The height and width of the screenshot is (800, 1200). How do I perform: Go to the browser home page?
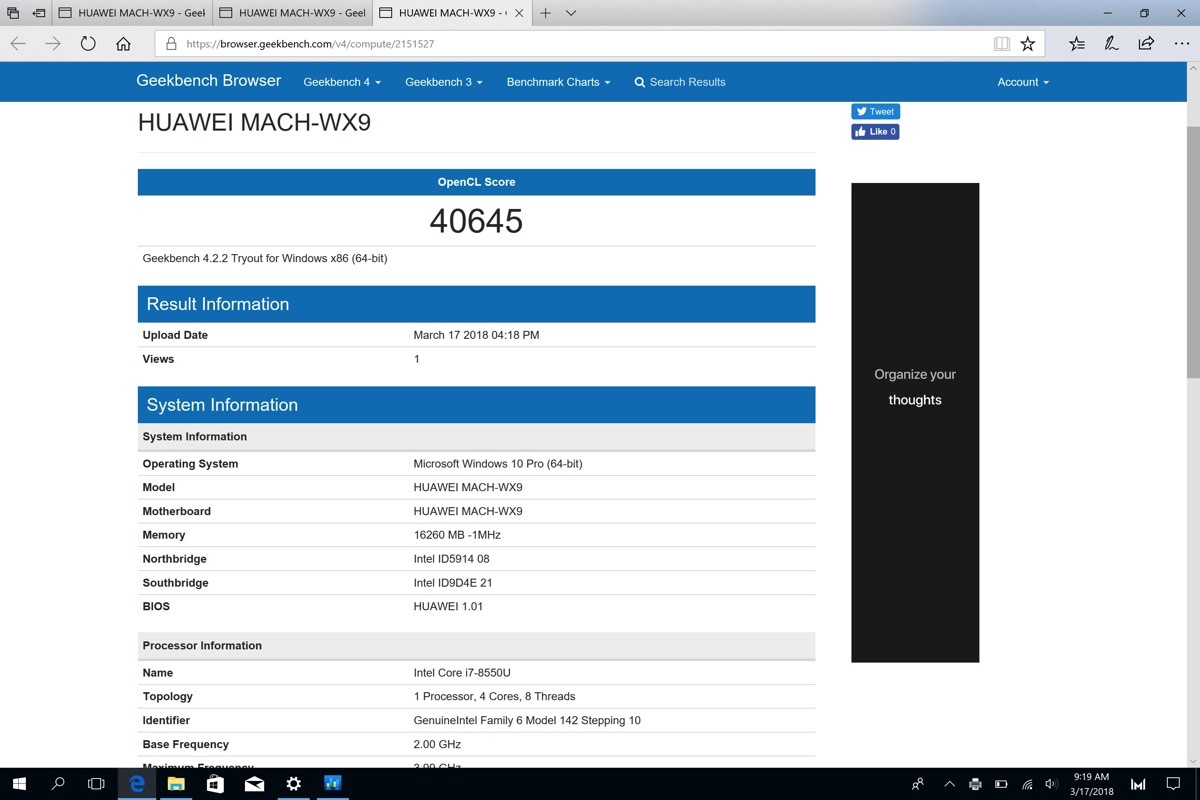coord(123,44)
